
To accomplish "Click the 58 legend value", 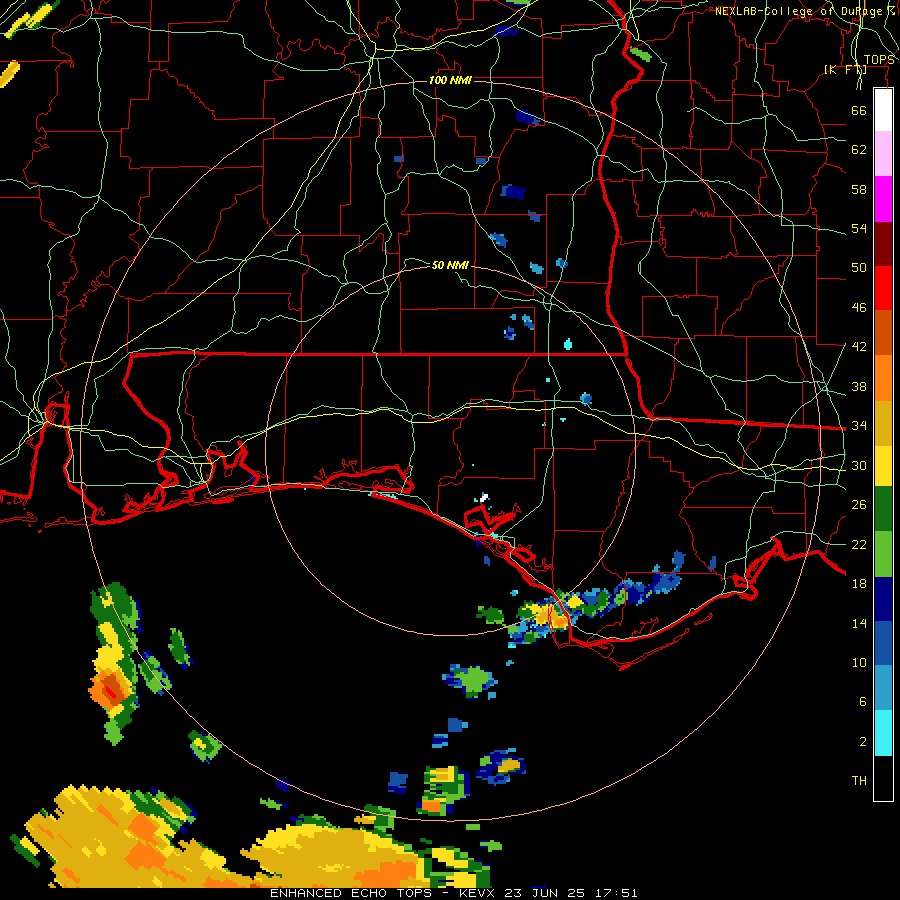I will coord(859,189).
